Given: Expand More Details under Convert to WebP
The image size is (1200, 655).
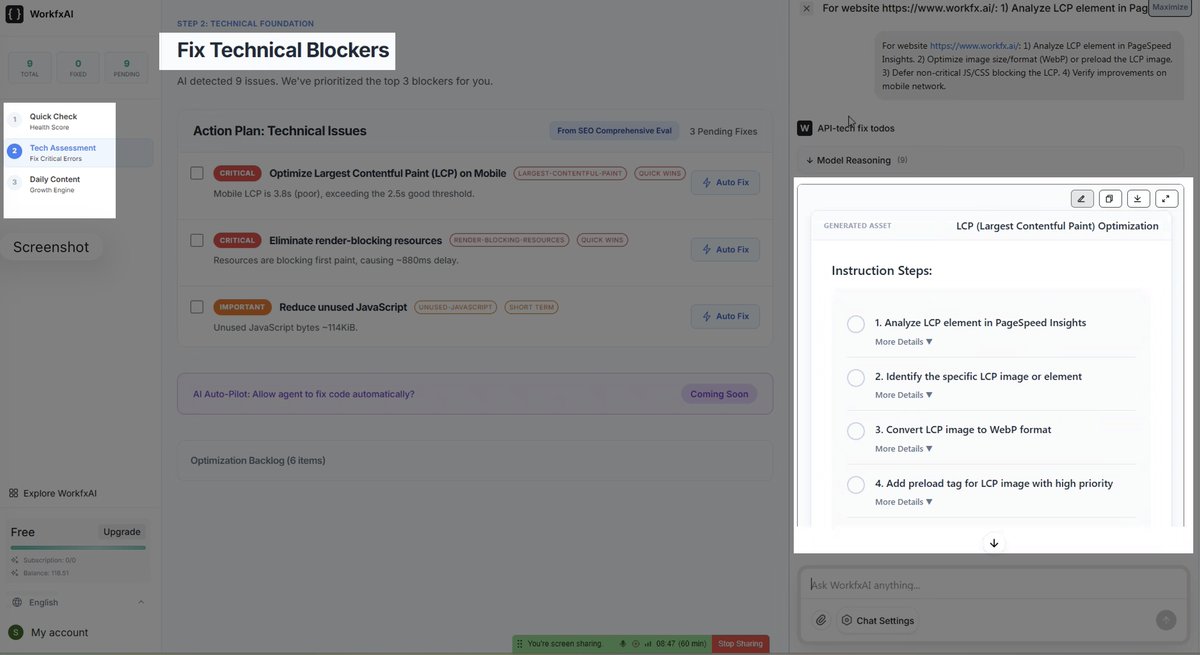Looking at the screenshot, I should (x=904, y=449).
